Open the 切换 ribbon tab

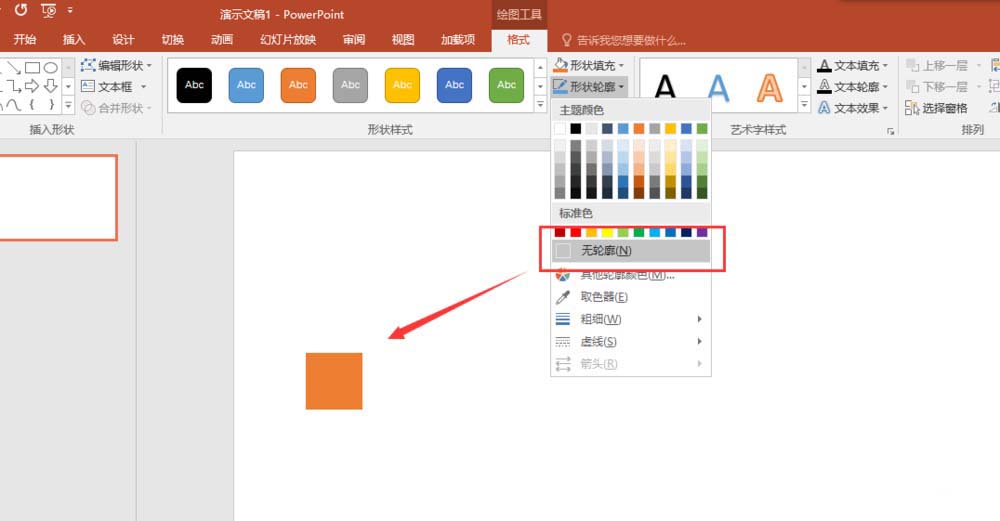(172, 40)
